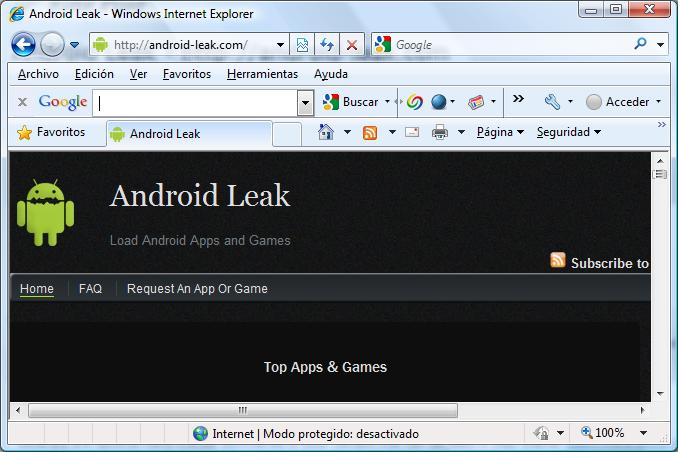Click the tag-shaped icon on Google Toolbar
678x452 pixels.
pos(476,102)
